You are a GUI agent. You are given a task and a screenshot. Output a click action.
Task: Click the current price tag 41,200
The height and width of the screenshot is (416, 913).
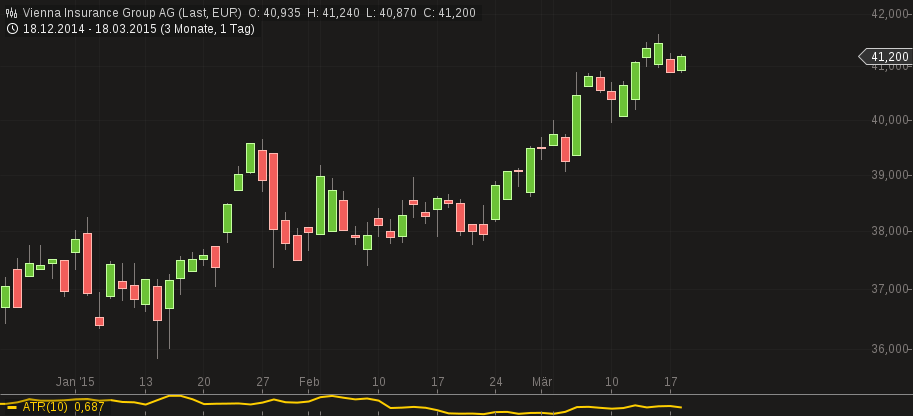point(886,57)
